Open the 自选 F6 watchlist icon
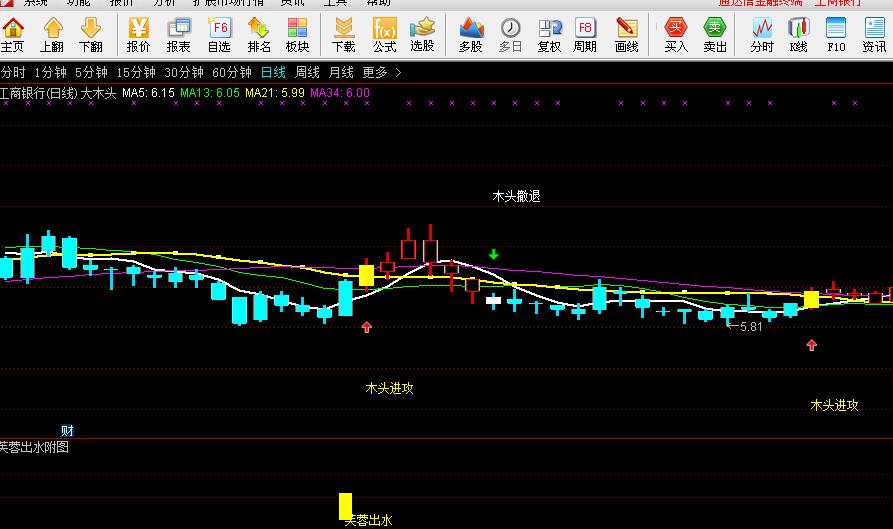Image resolution: width=893 pixels, height=529 pixels. pyautogui.click(x=219, y=35)
